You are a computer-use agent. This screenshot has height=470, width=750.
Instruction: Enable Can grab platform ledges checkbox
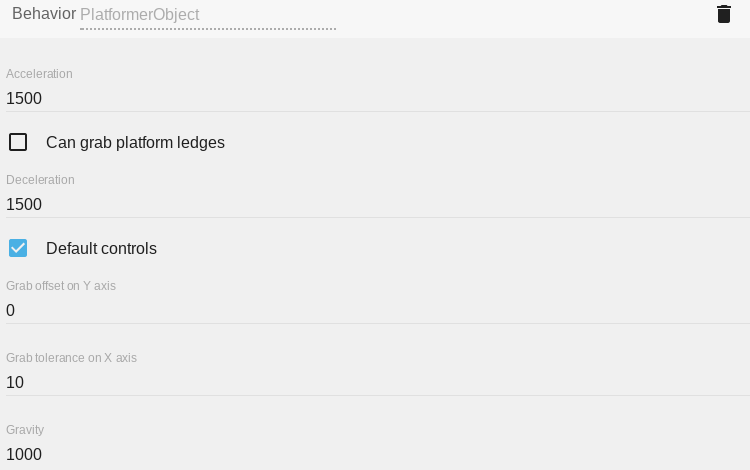18,142
